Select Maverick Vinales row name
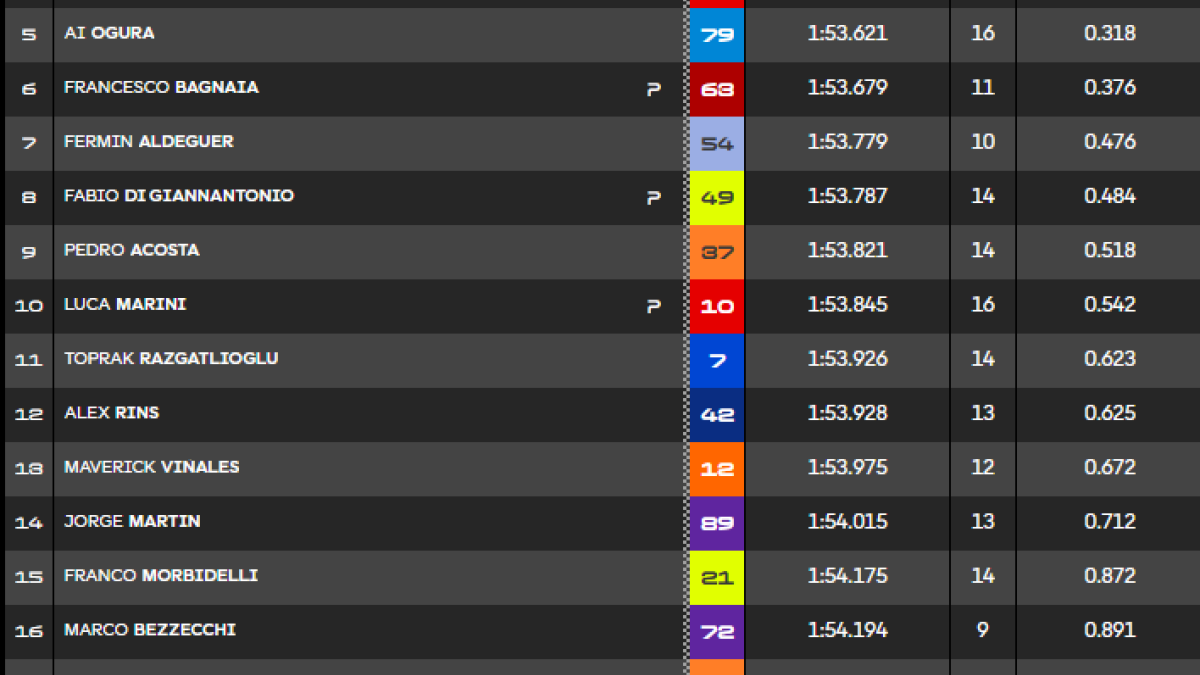Screen dimensions: 1200x675 point(152,466)
